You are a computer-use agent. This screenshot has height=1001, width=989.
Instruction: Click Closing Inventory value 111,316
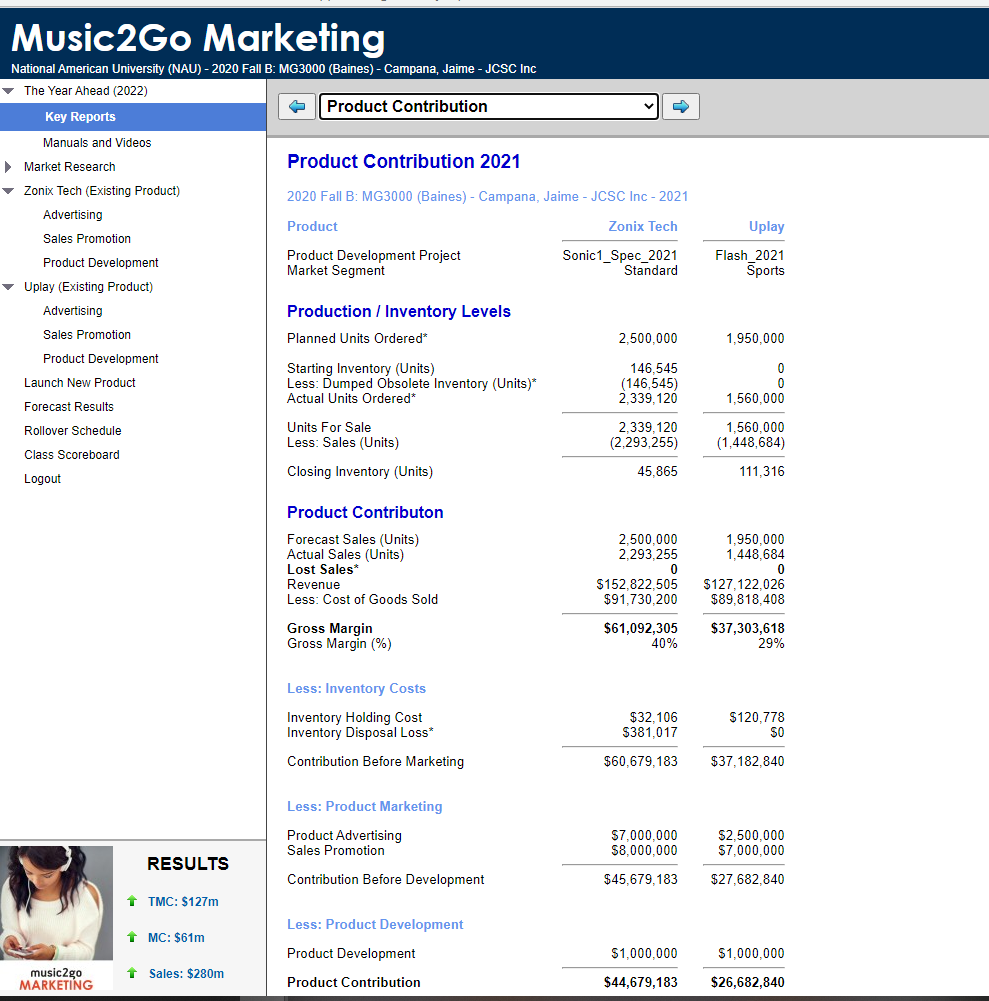(x=762, y=472)
